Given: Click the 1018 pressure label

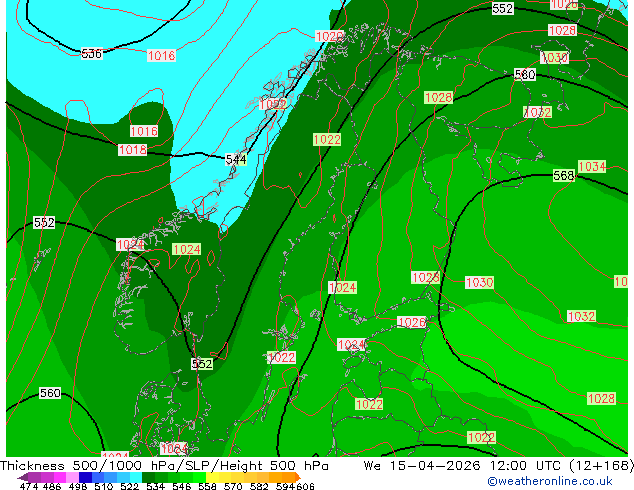Looking at the screenshot, I should (x=133, y=150).
